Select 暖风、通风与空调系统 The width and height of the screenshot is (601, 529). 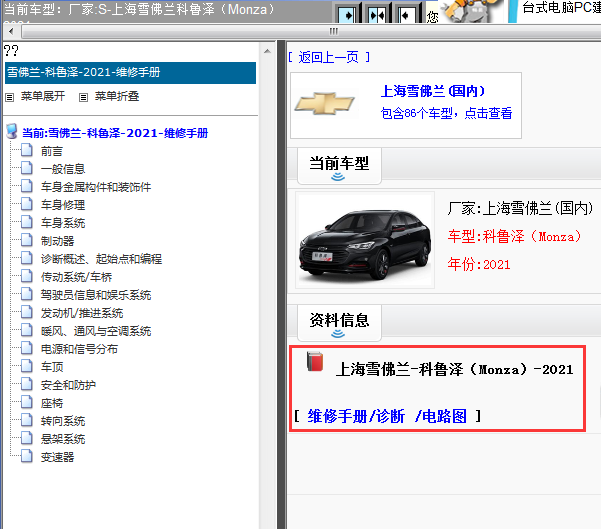point(96,331)
